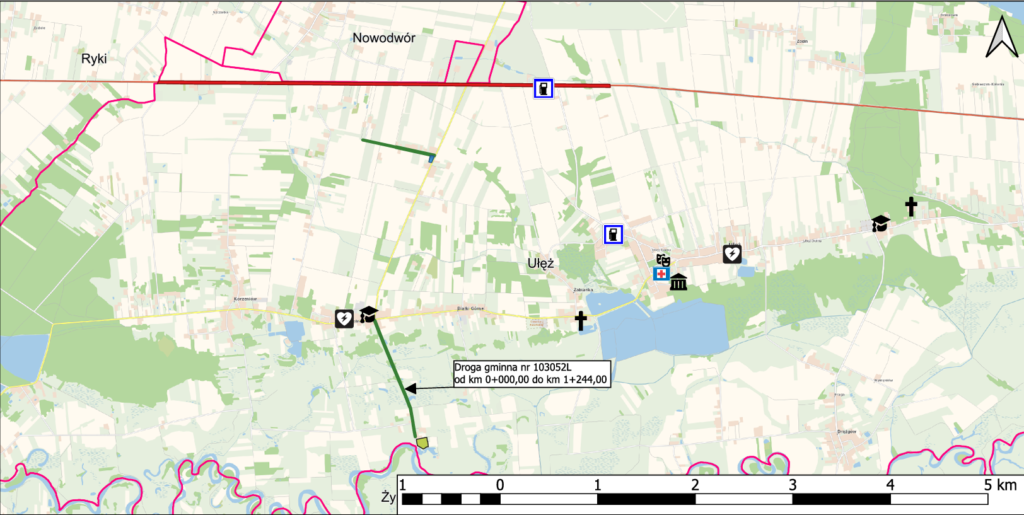This screenshot has width=1024, height=515.
Task: Click the north arrow symbol
Action: 999,38
